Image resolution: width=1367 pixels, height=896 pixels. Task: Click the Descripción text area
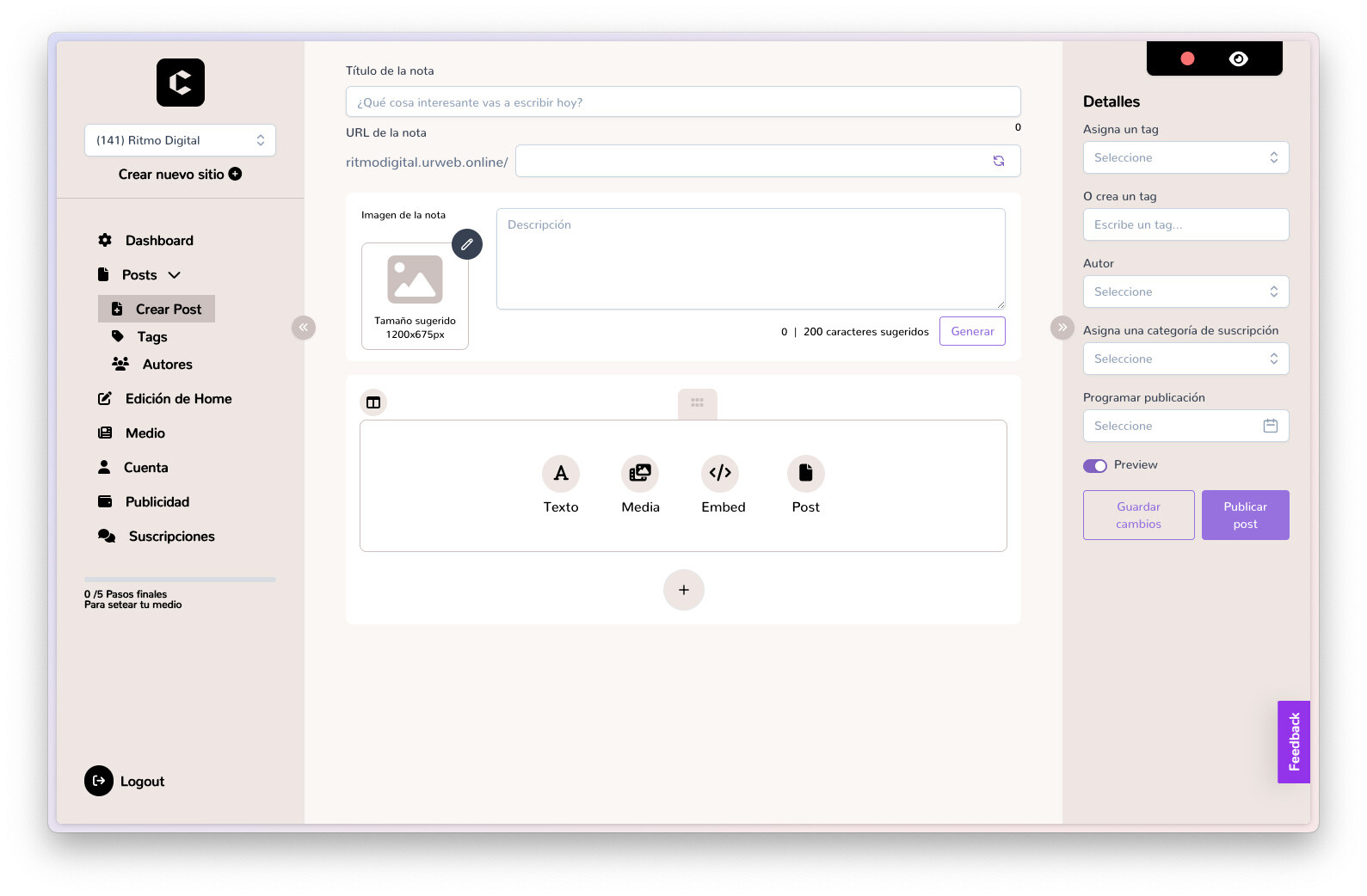[x=751, y=259]
